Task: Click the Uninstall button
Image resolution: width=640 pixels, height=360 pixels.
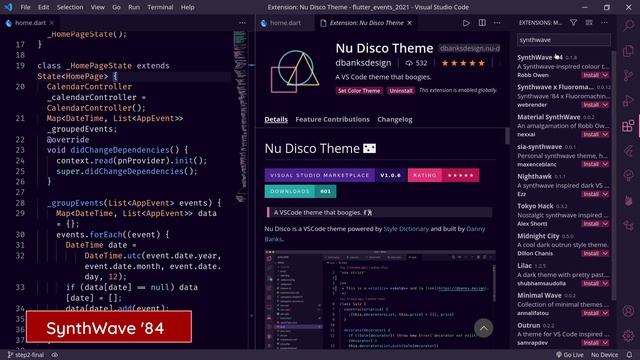Action: pos(400,91)
